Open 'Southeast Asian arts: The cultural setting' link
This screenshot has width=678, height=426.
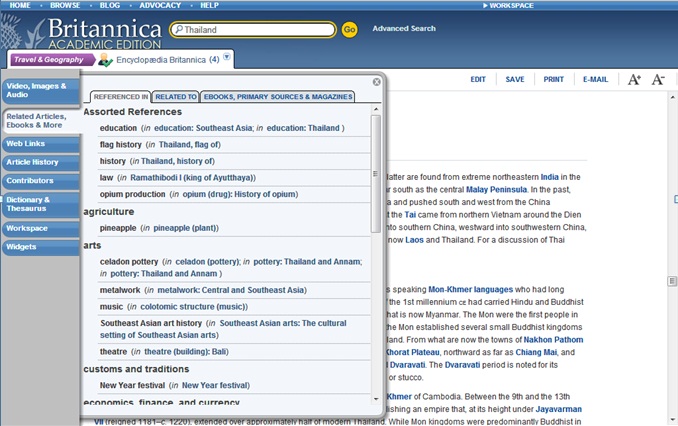point(223,329)
